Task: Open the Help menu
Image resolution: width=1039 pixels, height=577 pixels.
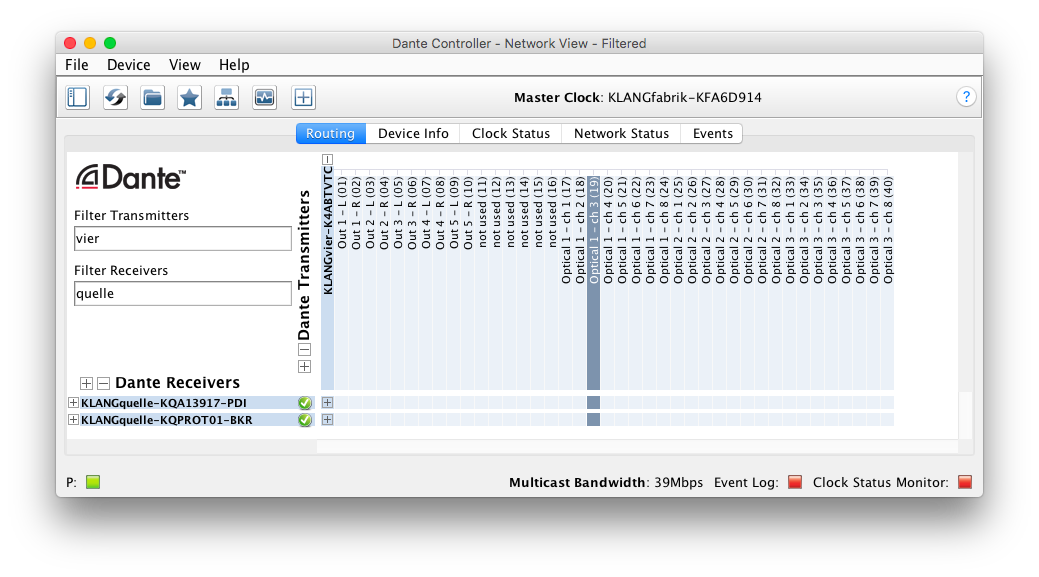Action: coord(234,65)
